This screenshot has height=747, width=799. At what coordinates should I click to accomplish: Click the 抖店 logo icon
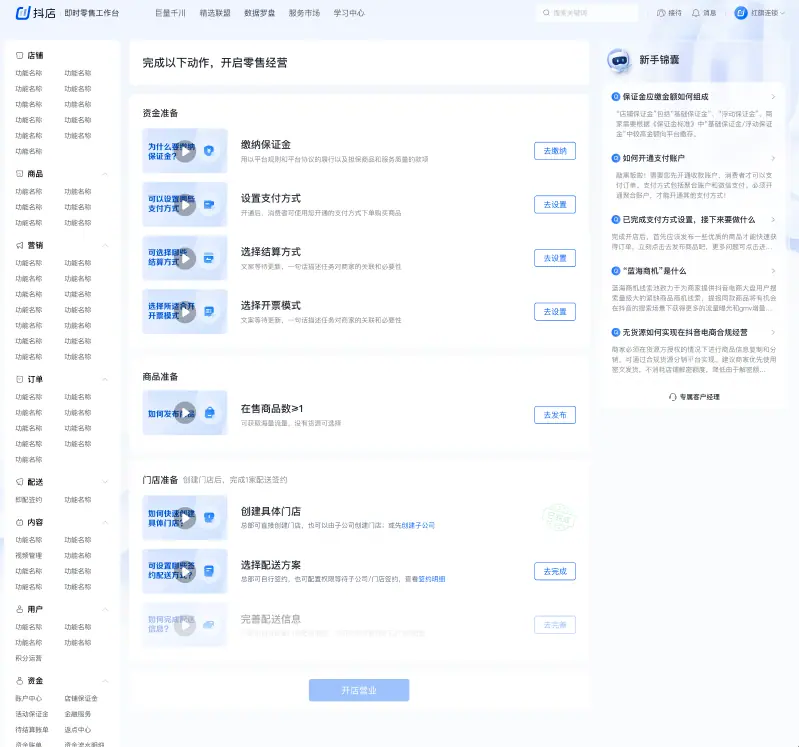pos(23,13)
